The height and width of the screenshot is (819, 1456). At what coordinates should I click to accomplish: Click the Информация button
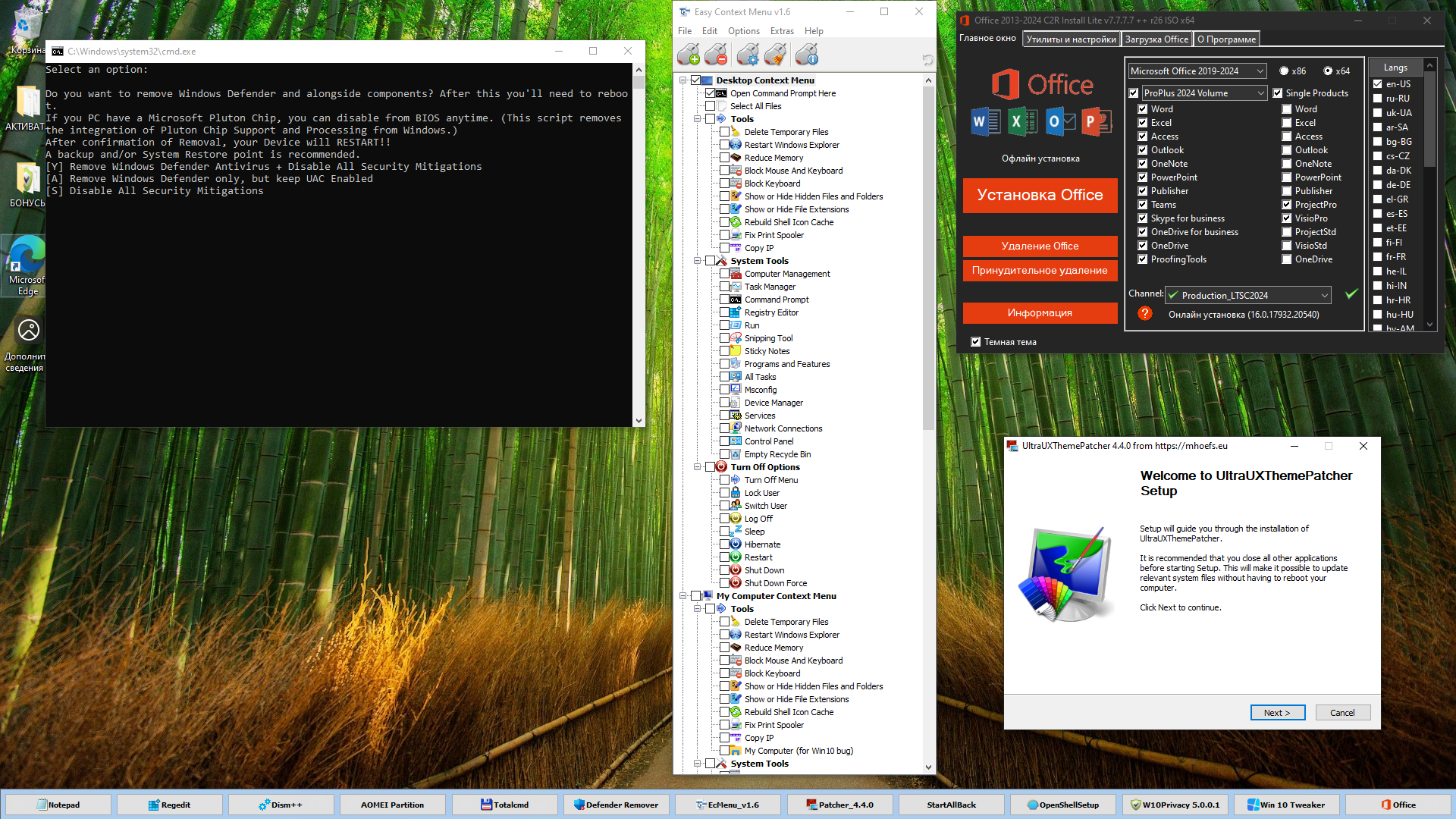pyautogui.click(x=1040, y=313)
